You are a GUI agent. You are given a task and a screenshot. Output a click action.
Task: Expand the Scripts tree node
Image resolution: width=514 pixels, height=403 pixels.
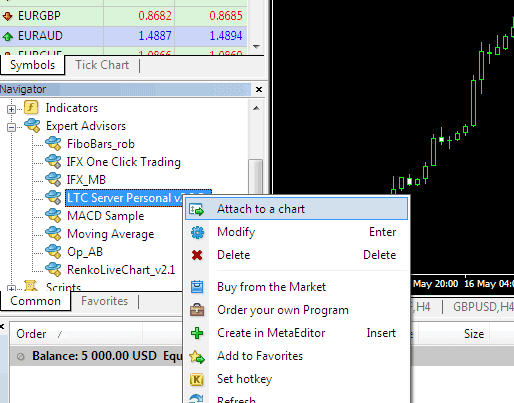pyautogui.click(x=11, y=288)
